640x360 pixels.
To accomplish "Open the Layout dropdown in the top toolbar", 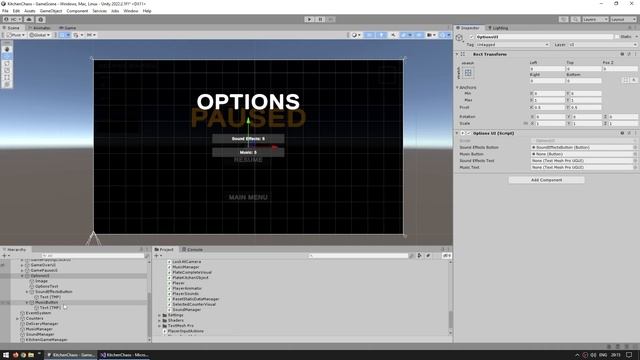I will point(623,19).
